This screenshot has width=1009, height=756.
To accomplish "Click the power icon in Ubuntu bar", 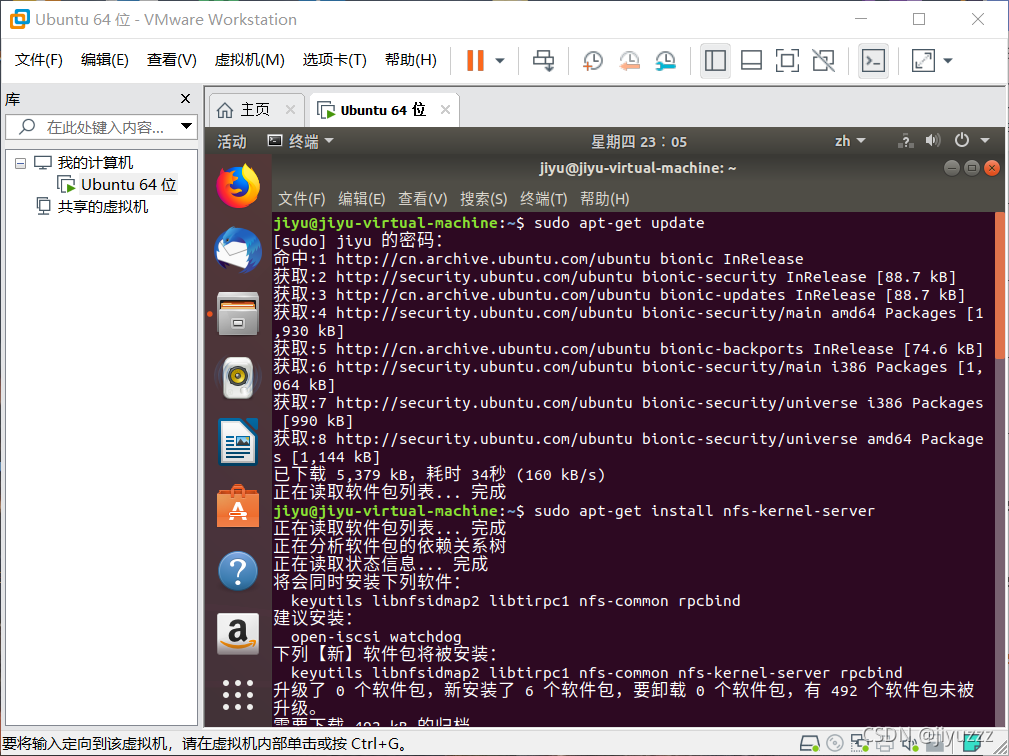I will coord(962,140).
